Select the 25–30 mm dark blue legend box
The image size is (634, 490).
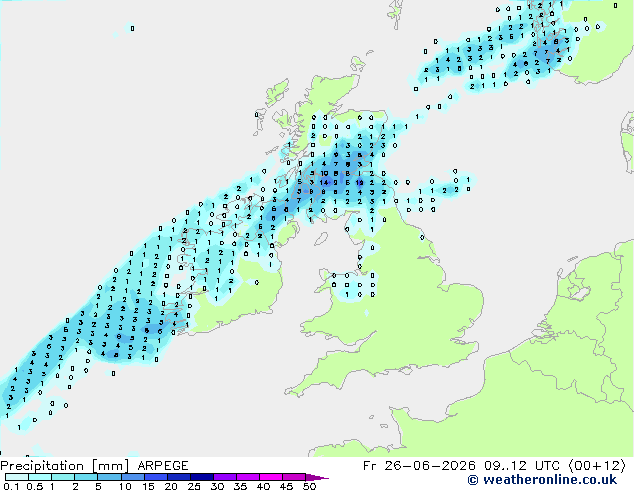(201, 477)
